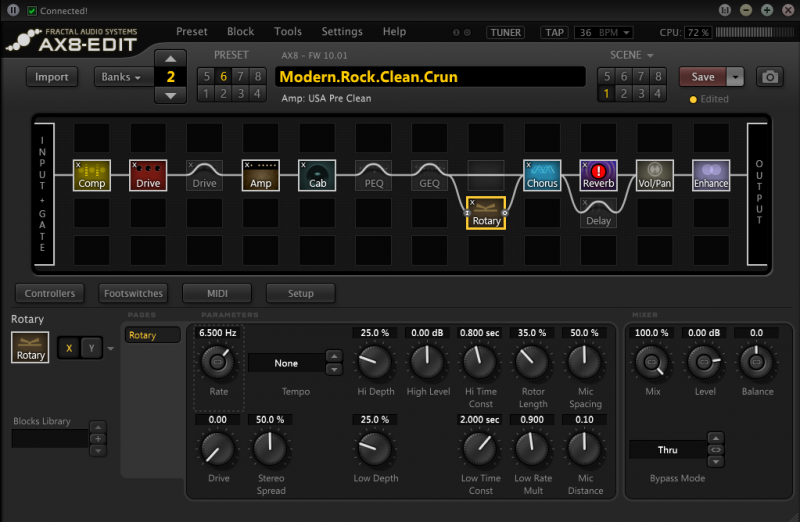Open the Tools menu
This screenshot has width=800, height=522.
pyautogui.click(x=288, y=32)
